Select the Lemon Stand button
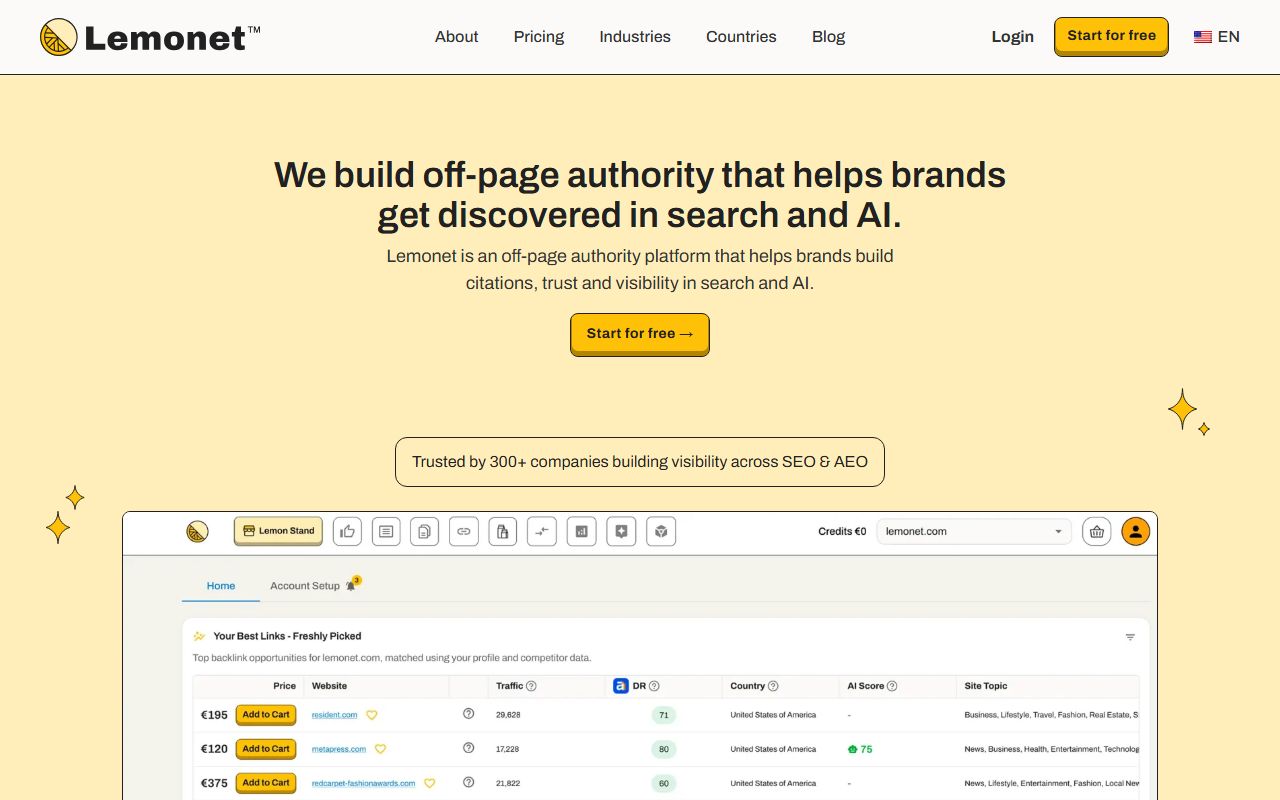Viewport: 1280px width, 800px height. (x=278, y=531)
